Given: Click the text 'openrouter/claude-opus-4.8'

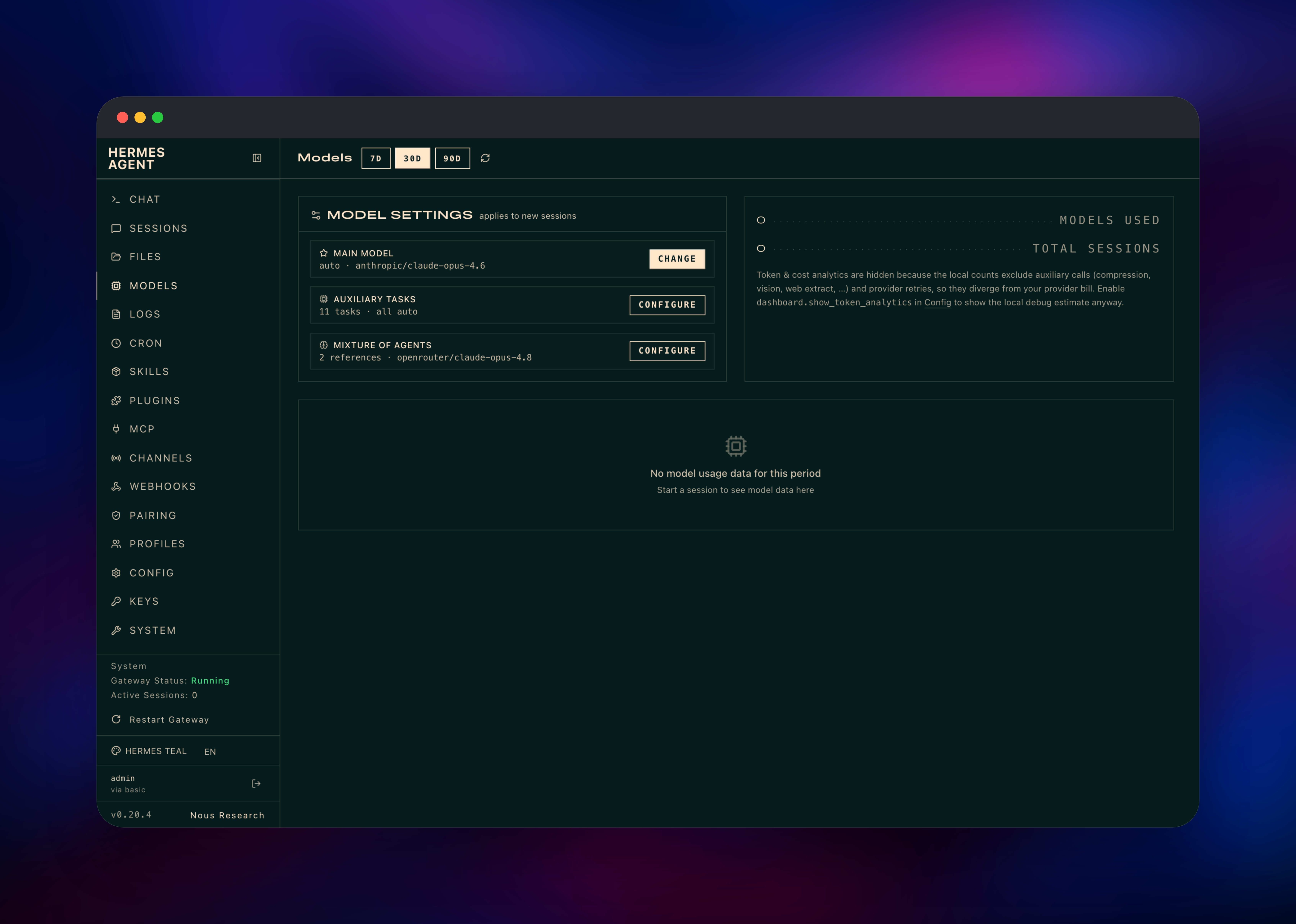Looking at the screenshot, I should point(464,358).
